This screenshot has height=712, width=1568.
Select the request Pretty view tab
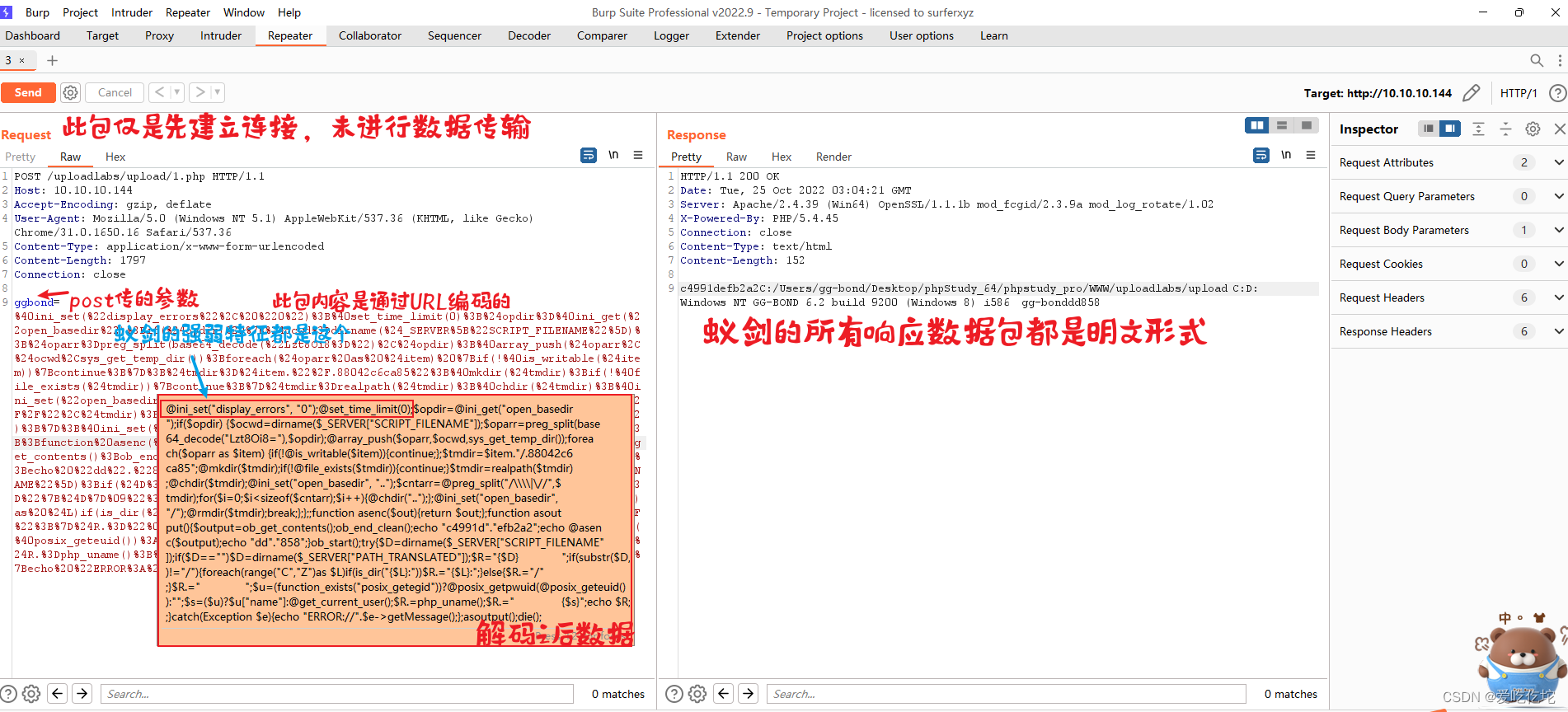(21, 157)
